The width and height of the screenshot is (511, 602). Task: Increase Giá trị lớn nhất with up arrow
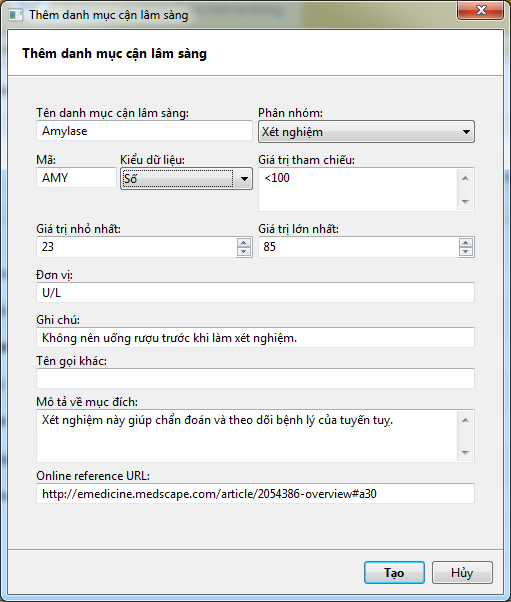pos(466,243)
